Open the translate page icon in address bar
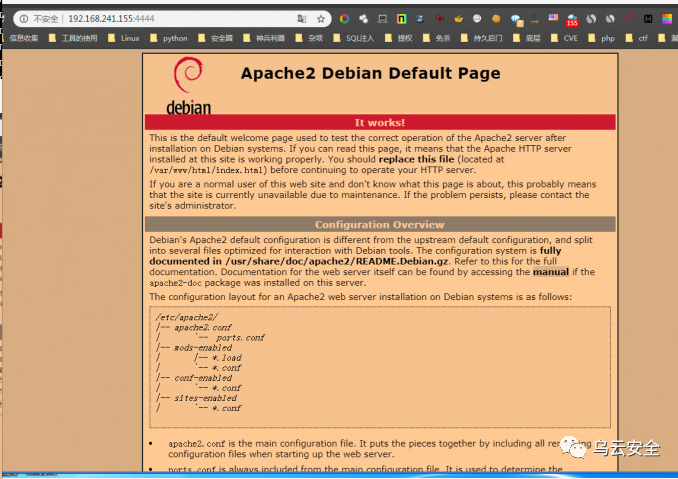The height and width of the screenshot is (479, 678). (x=302, y=19)
